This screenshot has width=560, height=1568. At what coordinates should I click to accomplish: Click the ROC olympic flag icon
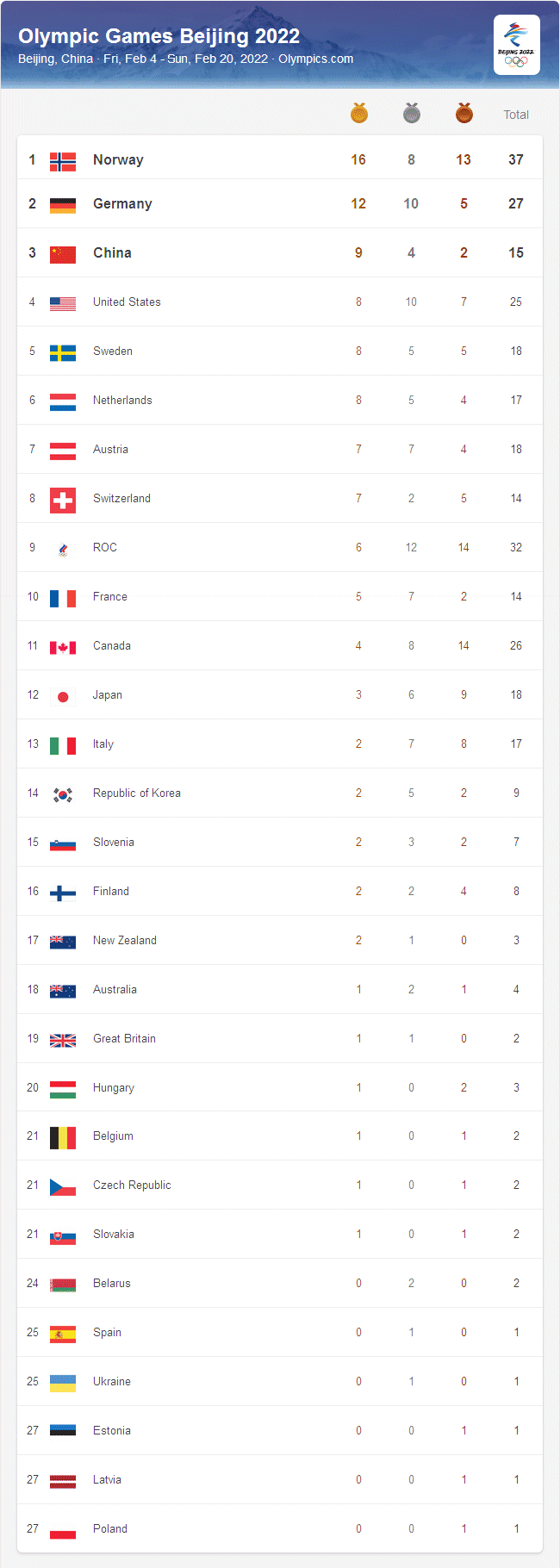coord(63,547)
